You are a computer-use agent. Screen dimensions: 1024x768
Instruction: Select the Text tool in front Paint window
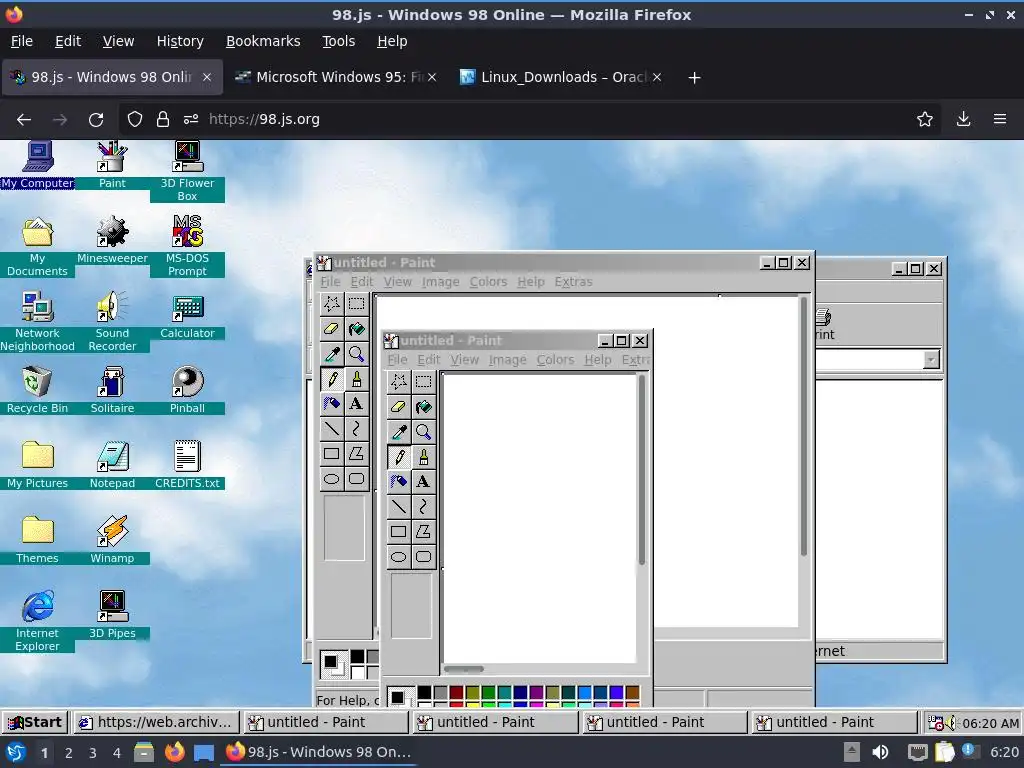pos(423,481)
